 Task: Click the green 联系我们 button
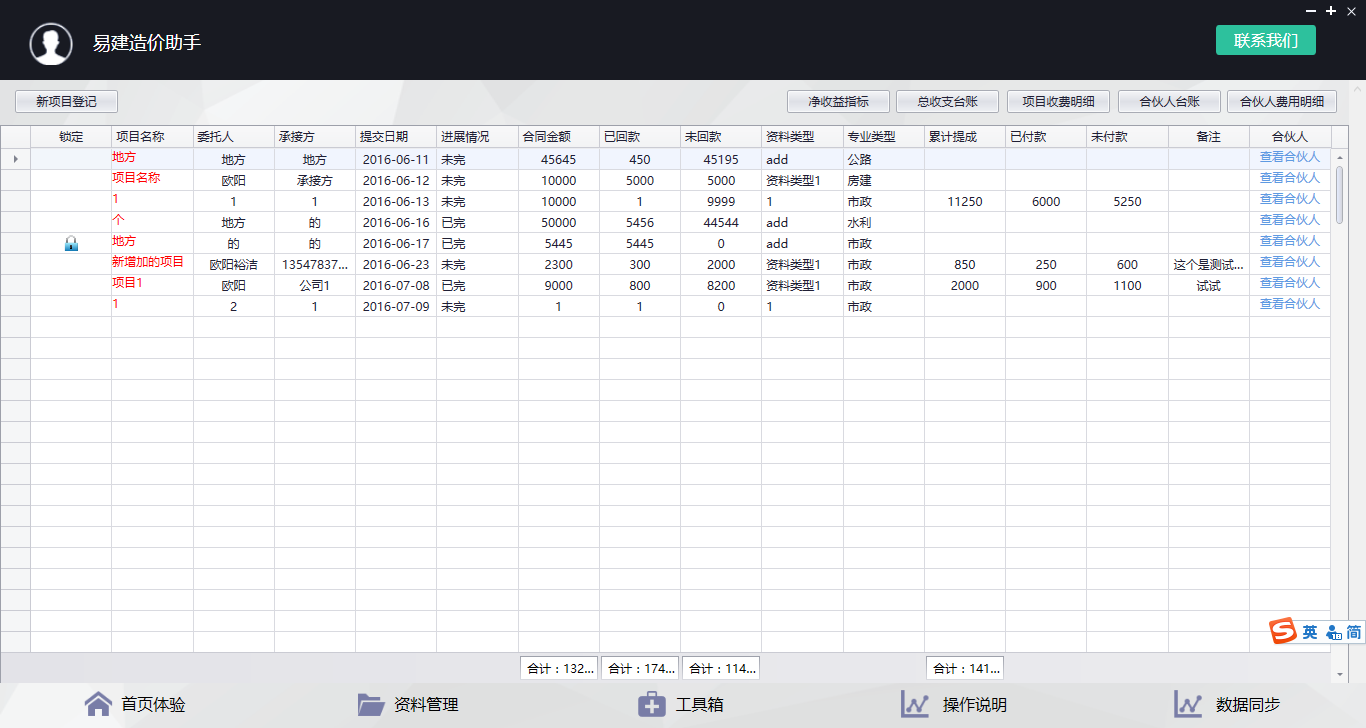click(x=1266, y=40)
